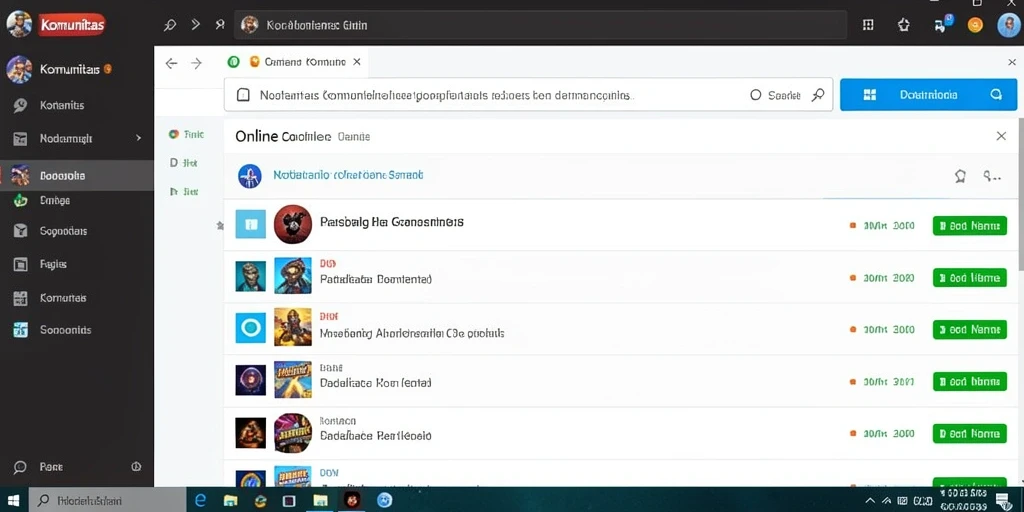Image resolution: width=1024 pixels, height=512 pixels.
Task: Click the Windows taskbar search box
Action: [108, 501]
